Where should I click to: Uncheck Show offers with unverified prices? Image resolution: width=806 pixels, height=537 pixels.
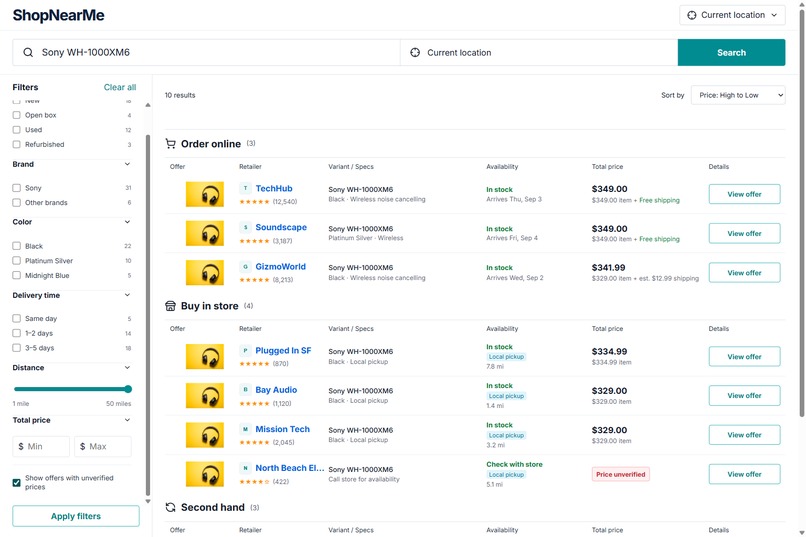click(x=16, y=483)
